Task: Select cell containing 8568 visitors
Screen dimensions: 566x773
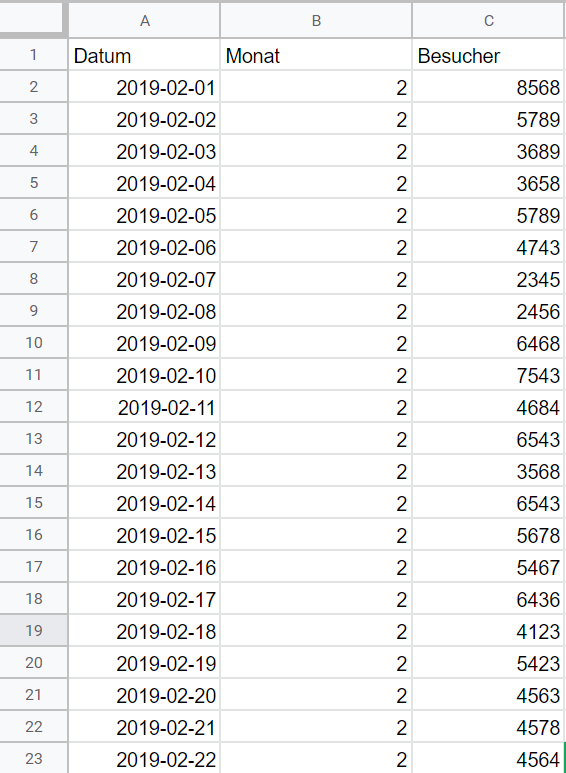Action: pyautogui.click(x=489, y=87)
